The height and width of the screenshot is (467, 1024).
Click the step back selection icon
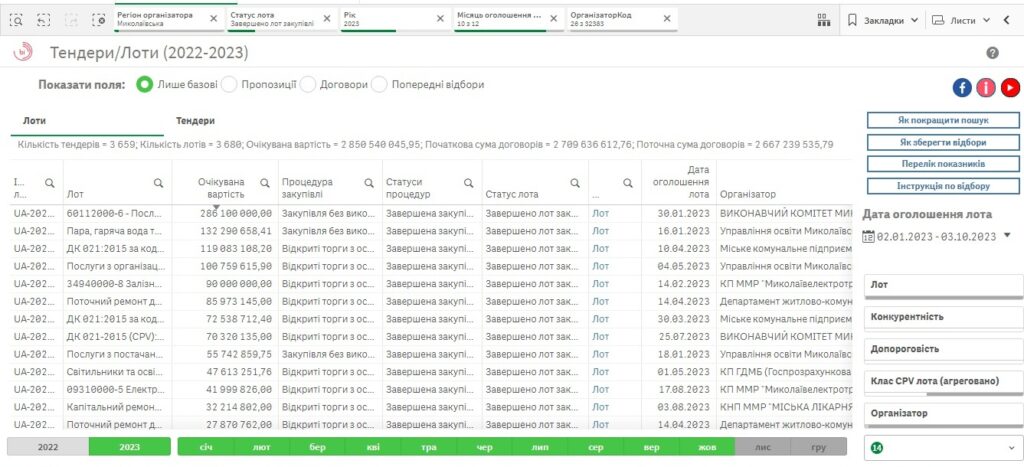coord(43,20)
